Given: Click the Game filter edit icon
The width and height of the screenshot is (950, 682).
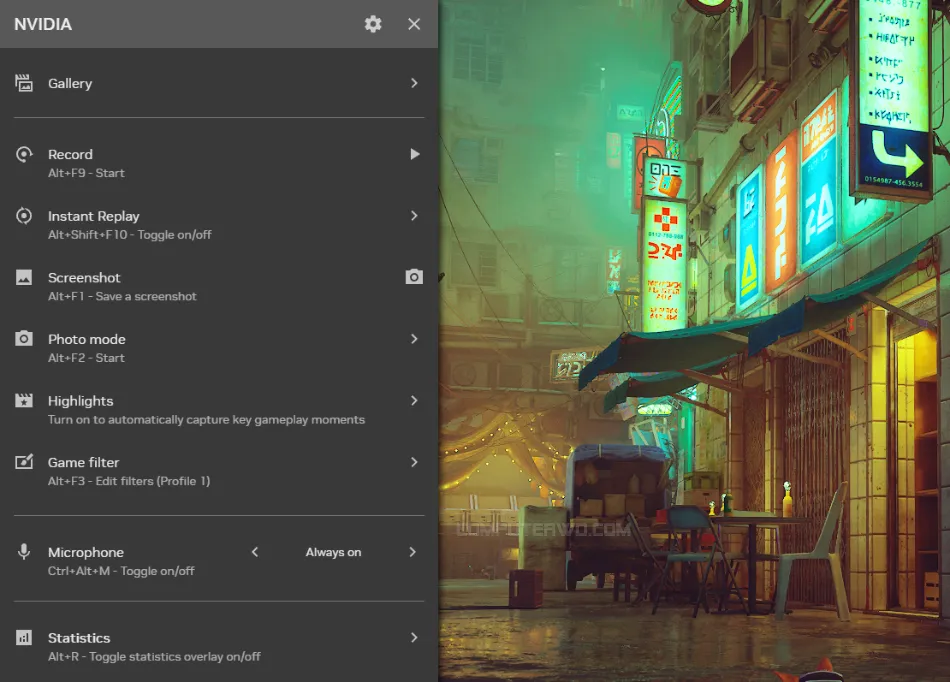Looking at the screenshot, I should pyautogui.click(x=24, y=462).
